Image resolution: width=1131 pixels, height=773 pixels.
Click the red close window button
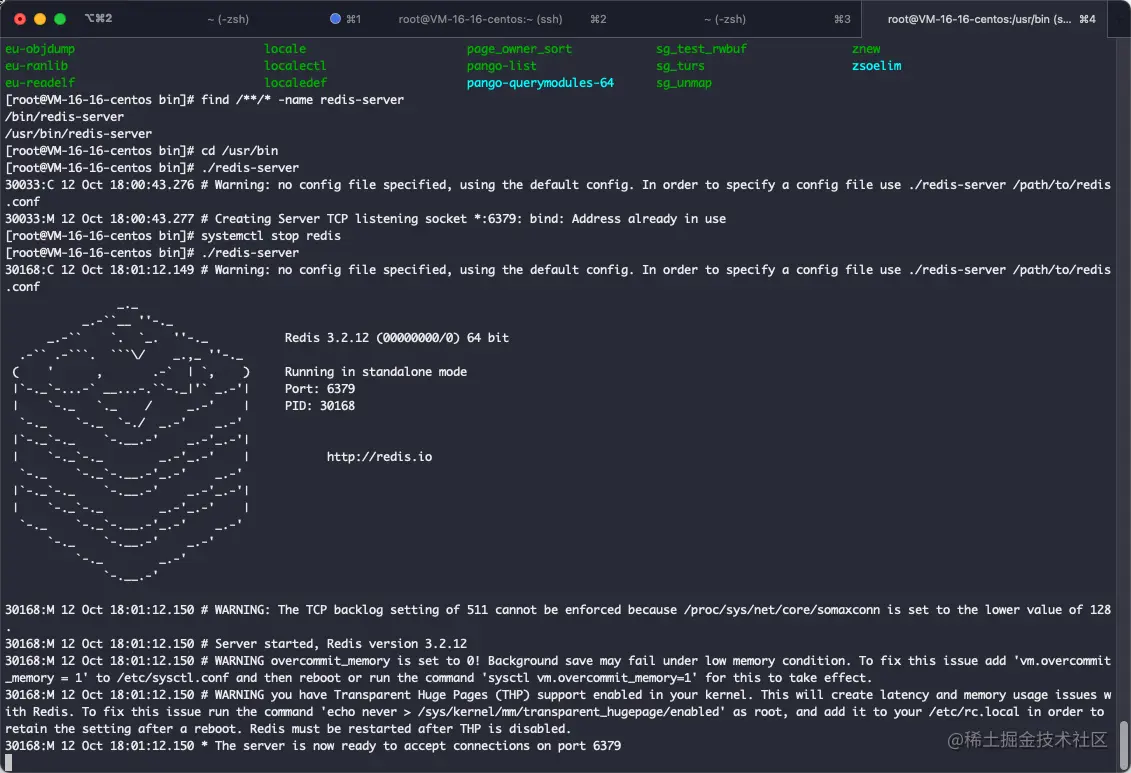20,19
